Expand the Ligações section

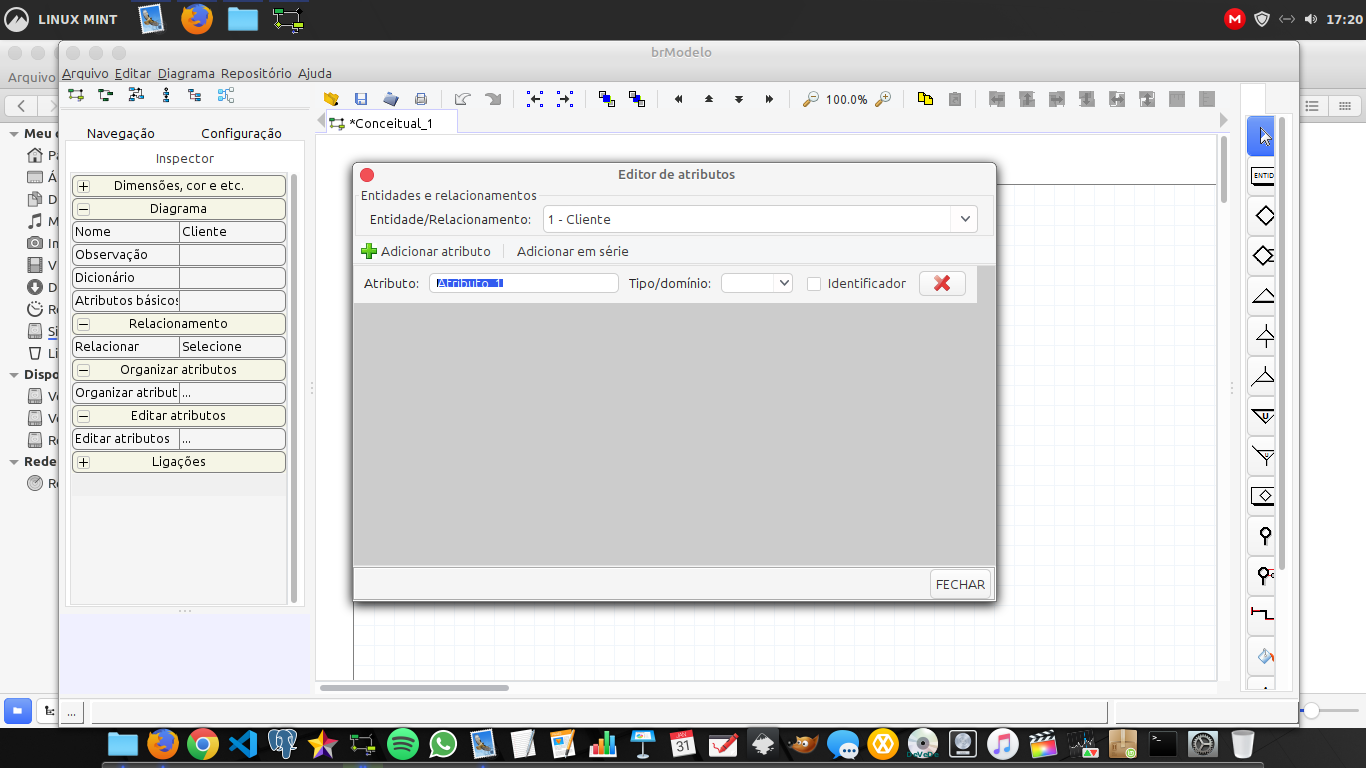84,462
